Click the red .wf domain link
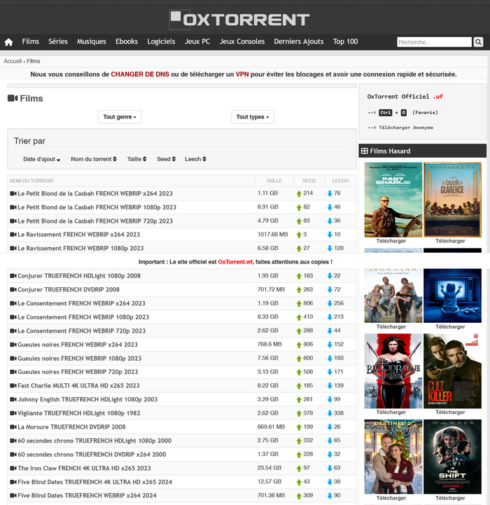490x505 pixels. point(438,97)
